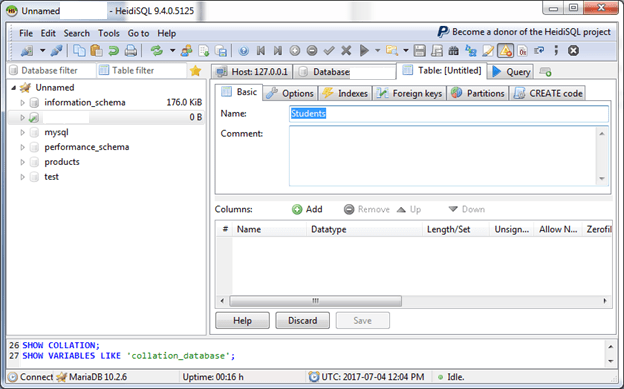This screenshot has width=624, height=389.
Task: Open the blue Help question mark icon
Action: [244, 51]
